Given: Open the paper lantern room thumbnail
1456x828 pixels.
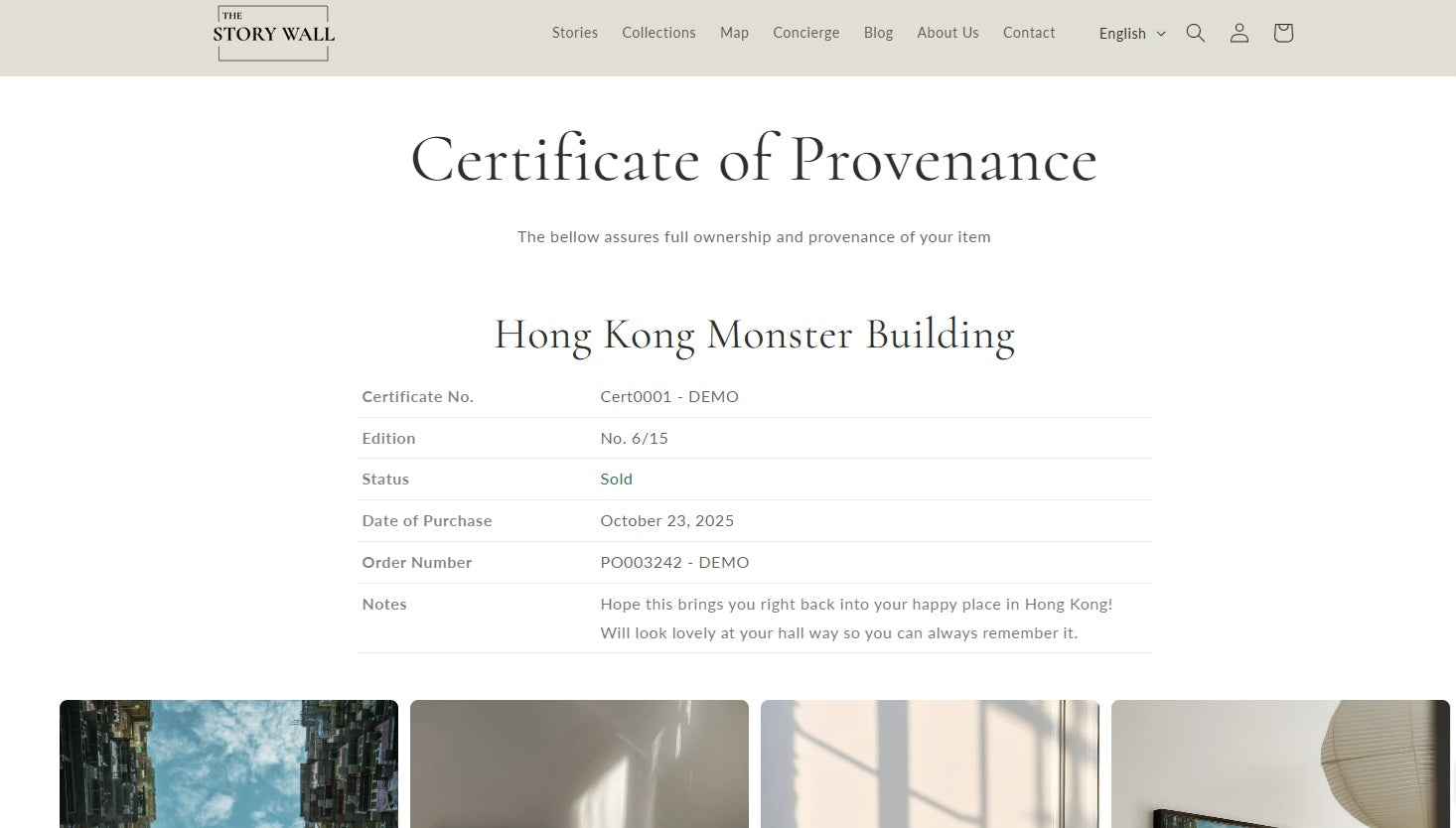Looking at the screenshot, I should click(x=1280, y=763).
